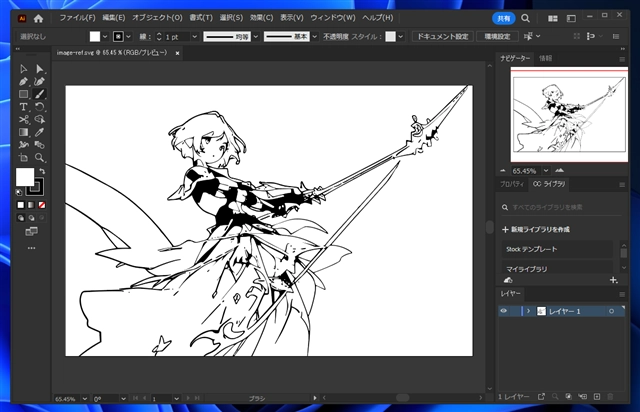Click the large white fill color swatch
The height and width of the screenshot is (412, 640).
coord(24,177)
